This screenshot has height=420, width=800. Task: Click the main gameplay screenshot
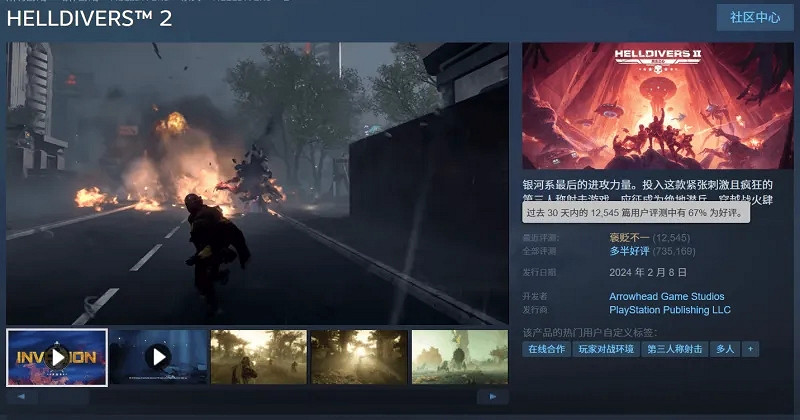point(258,184)
